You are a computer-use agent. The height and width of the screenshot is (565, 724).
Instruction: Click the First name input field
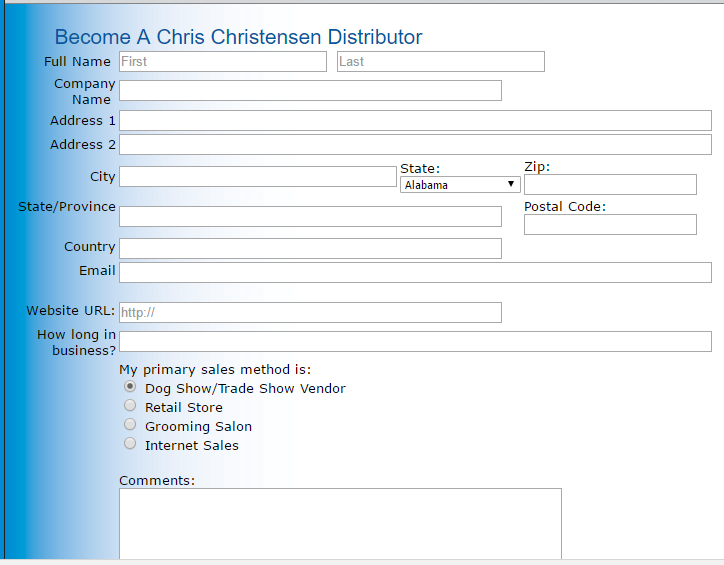pyautogui.click(x=223, y=61)
